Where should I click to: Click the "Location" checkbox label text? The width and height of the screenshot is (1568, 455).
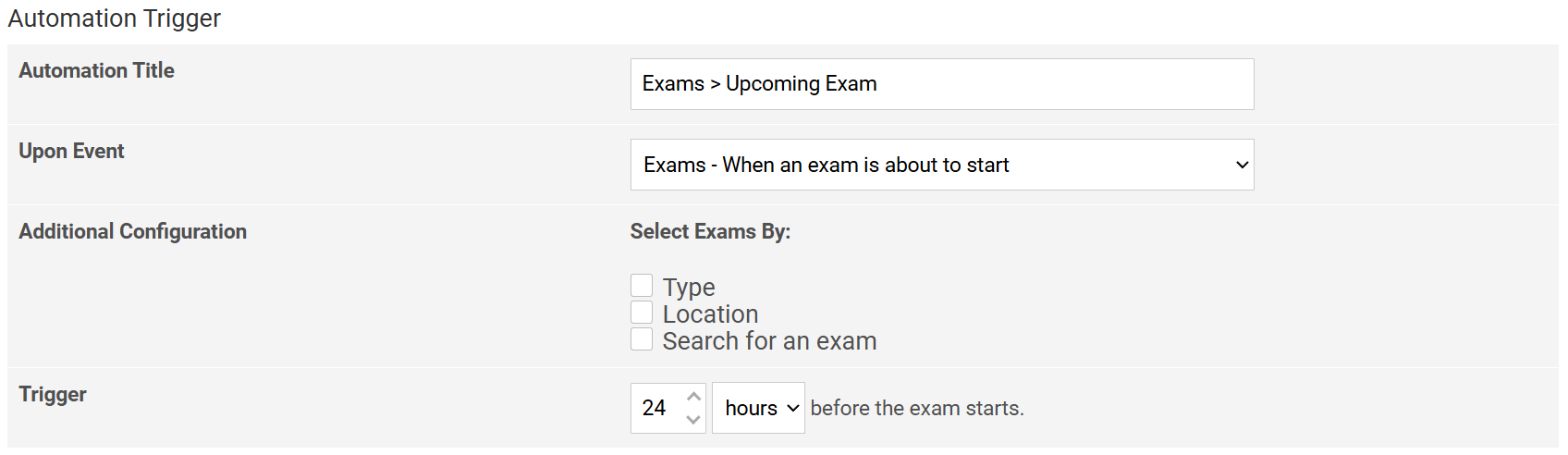point(710,314)
